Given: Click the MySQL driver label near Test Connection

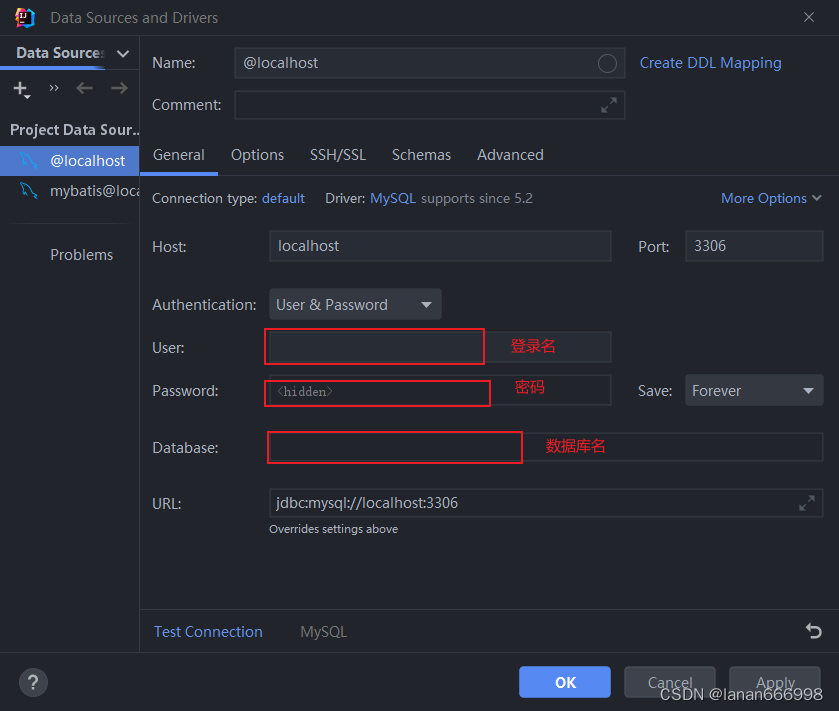Looking at the screenshot, I should (324, 632).
